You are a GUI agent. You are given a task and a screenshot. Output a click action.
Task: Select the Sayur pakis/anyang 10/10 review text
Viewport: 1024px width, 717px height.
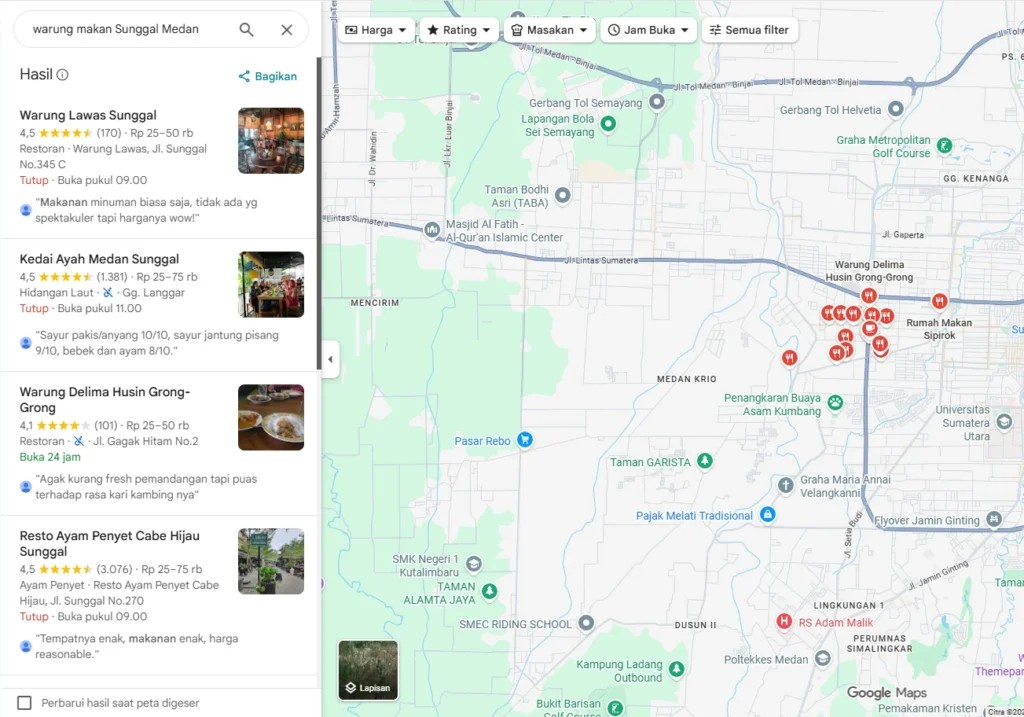[x=157, y=343]
